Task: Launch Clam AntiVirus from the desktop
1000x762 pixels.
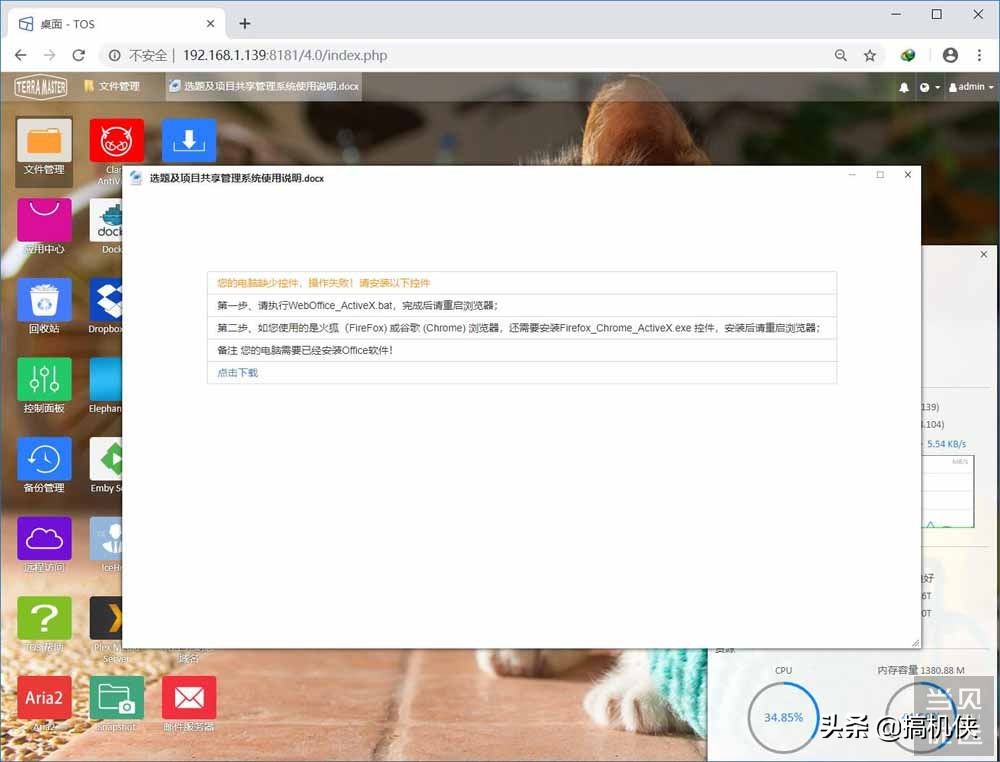Action: tap(117, 140)
